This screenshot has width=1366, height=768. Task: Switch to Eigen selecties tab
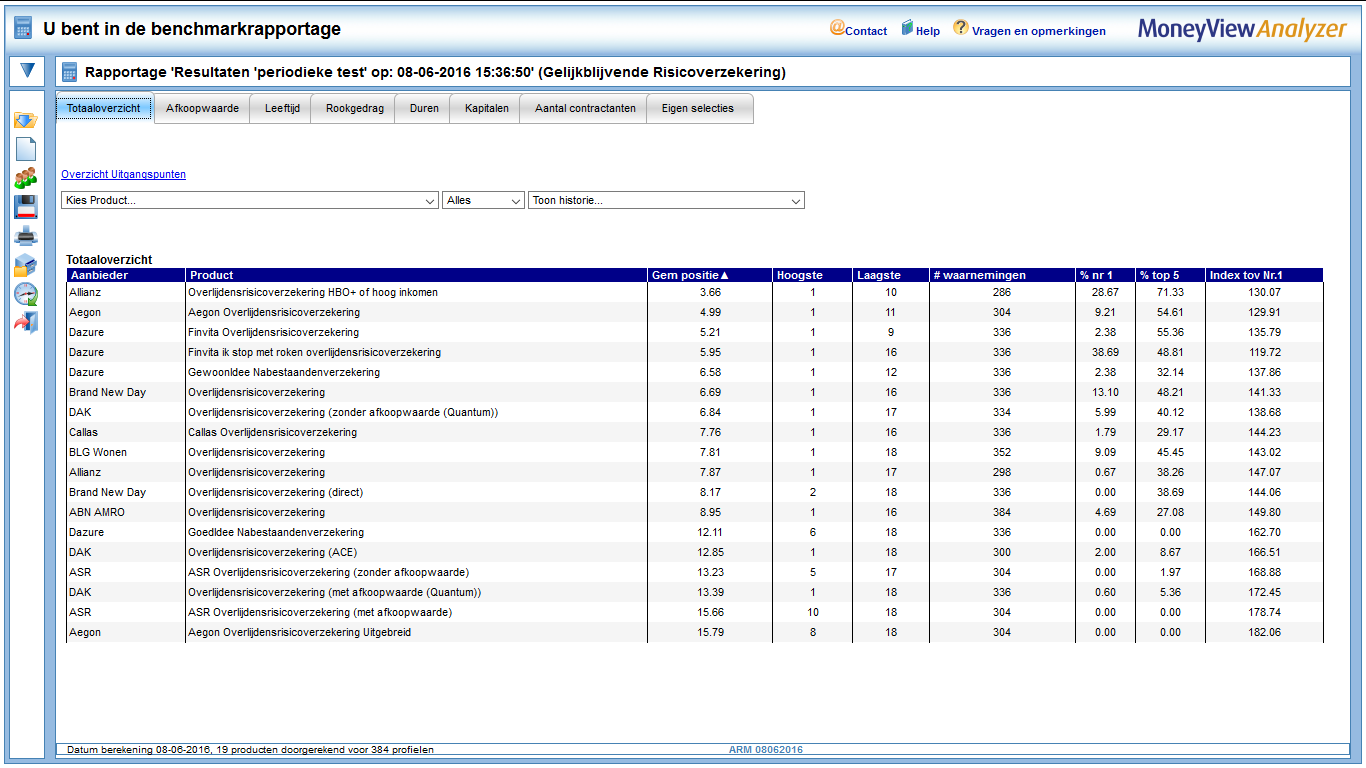(x=700, y=108)
